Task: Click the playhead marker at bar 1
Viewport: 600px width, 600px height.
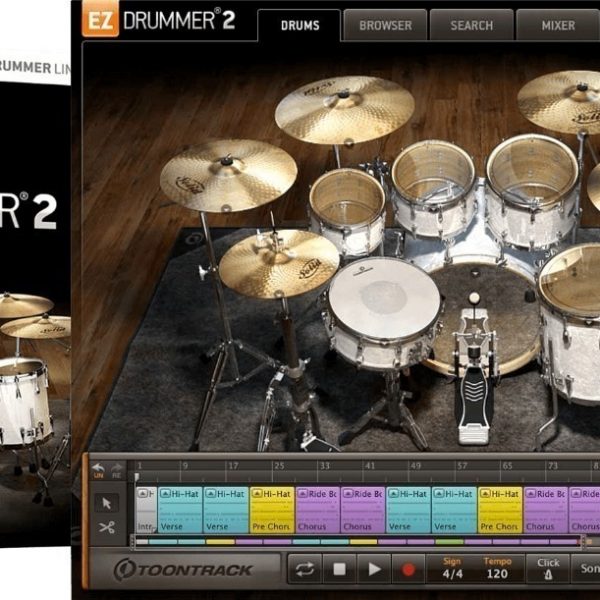Action: click(137, 476)
